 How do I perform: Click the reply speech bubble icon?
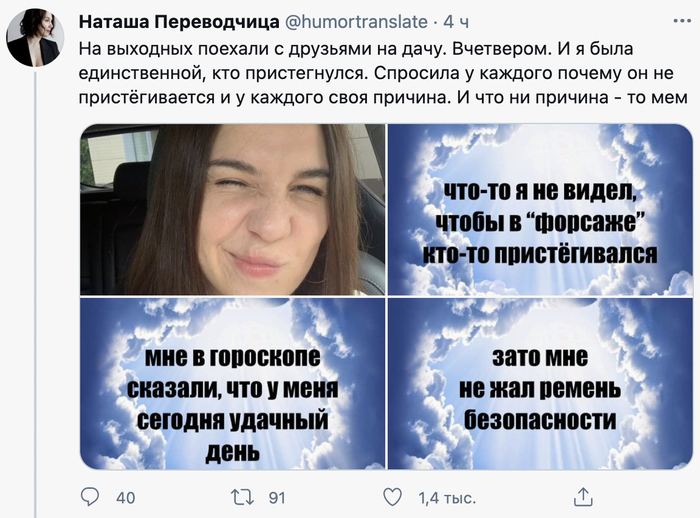click(90, 497)
